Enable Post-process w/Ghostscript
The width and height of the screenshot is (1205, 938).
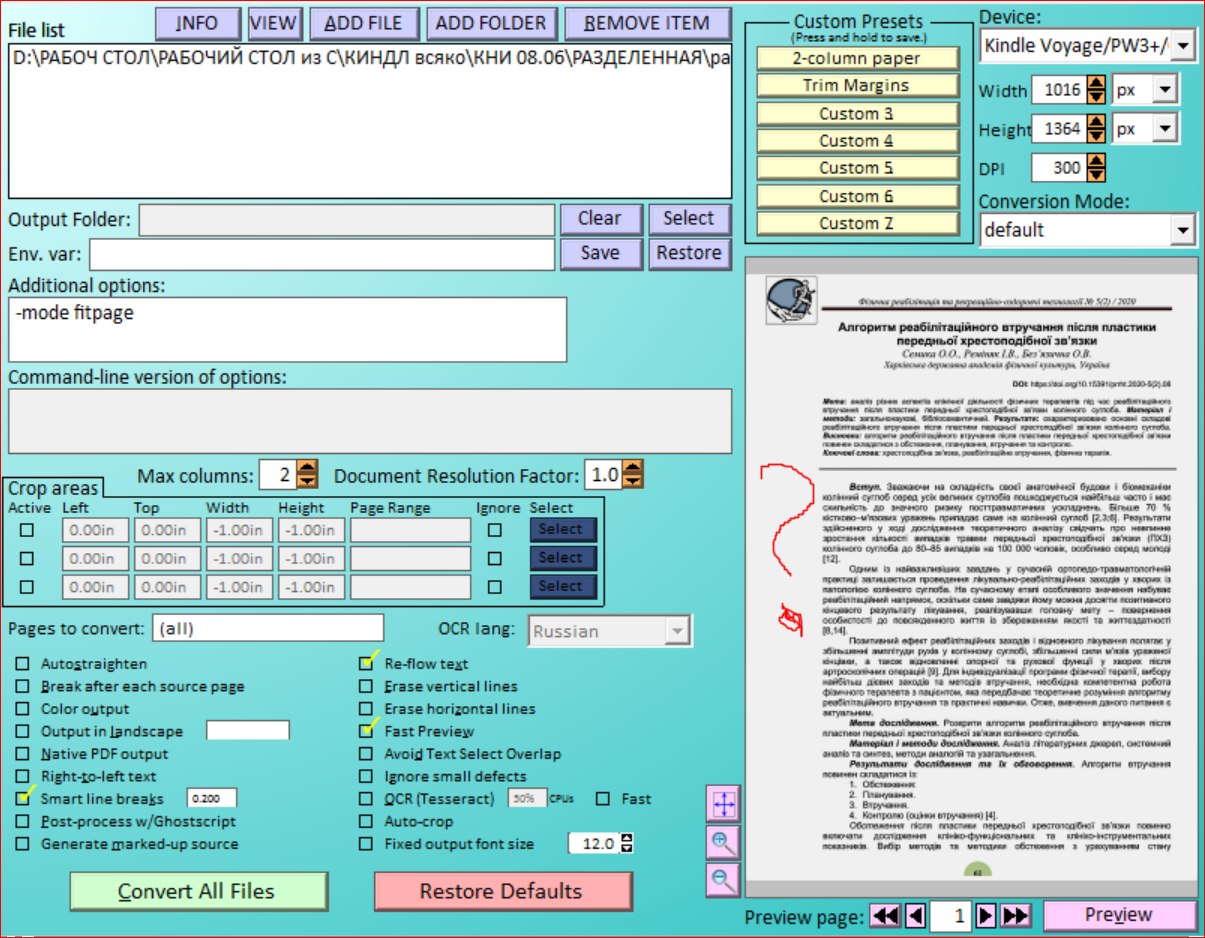tap(22, 822)
